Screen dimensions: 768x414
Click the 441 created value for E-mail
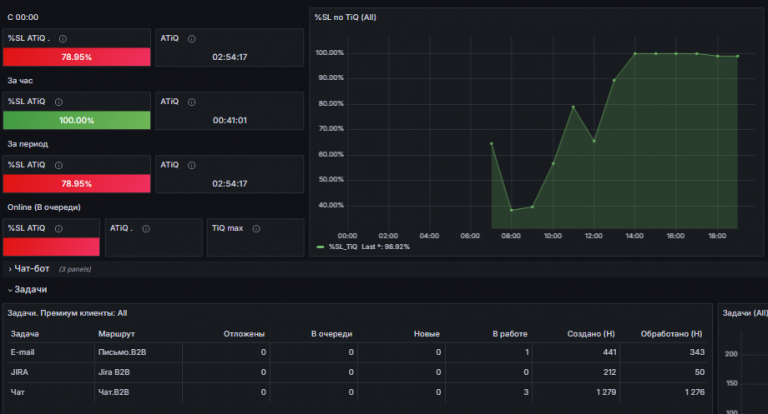[x=610, y=352]
